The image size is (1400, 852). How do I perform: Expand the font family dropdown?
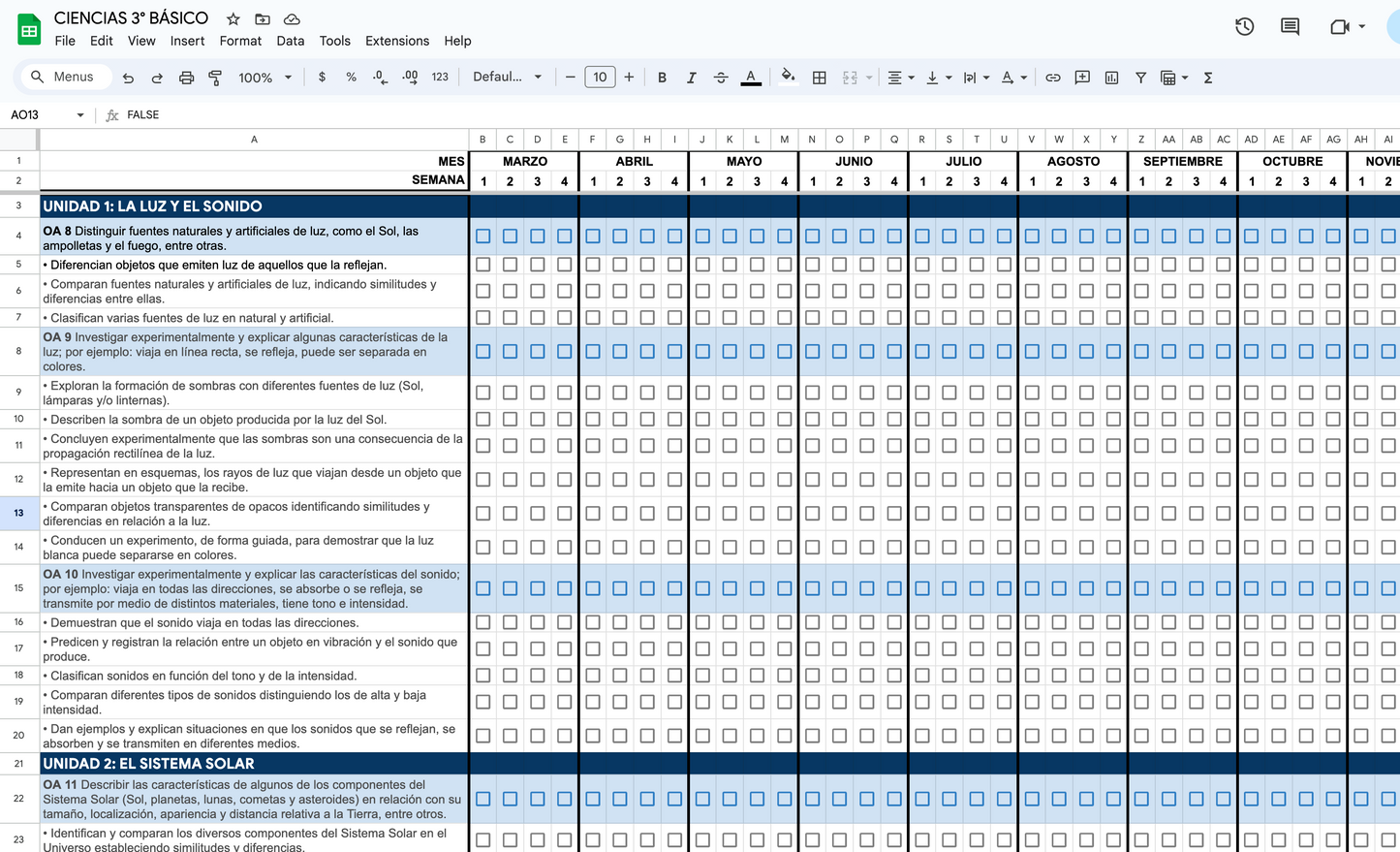tap(507, 78)
